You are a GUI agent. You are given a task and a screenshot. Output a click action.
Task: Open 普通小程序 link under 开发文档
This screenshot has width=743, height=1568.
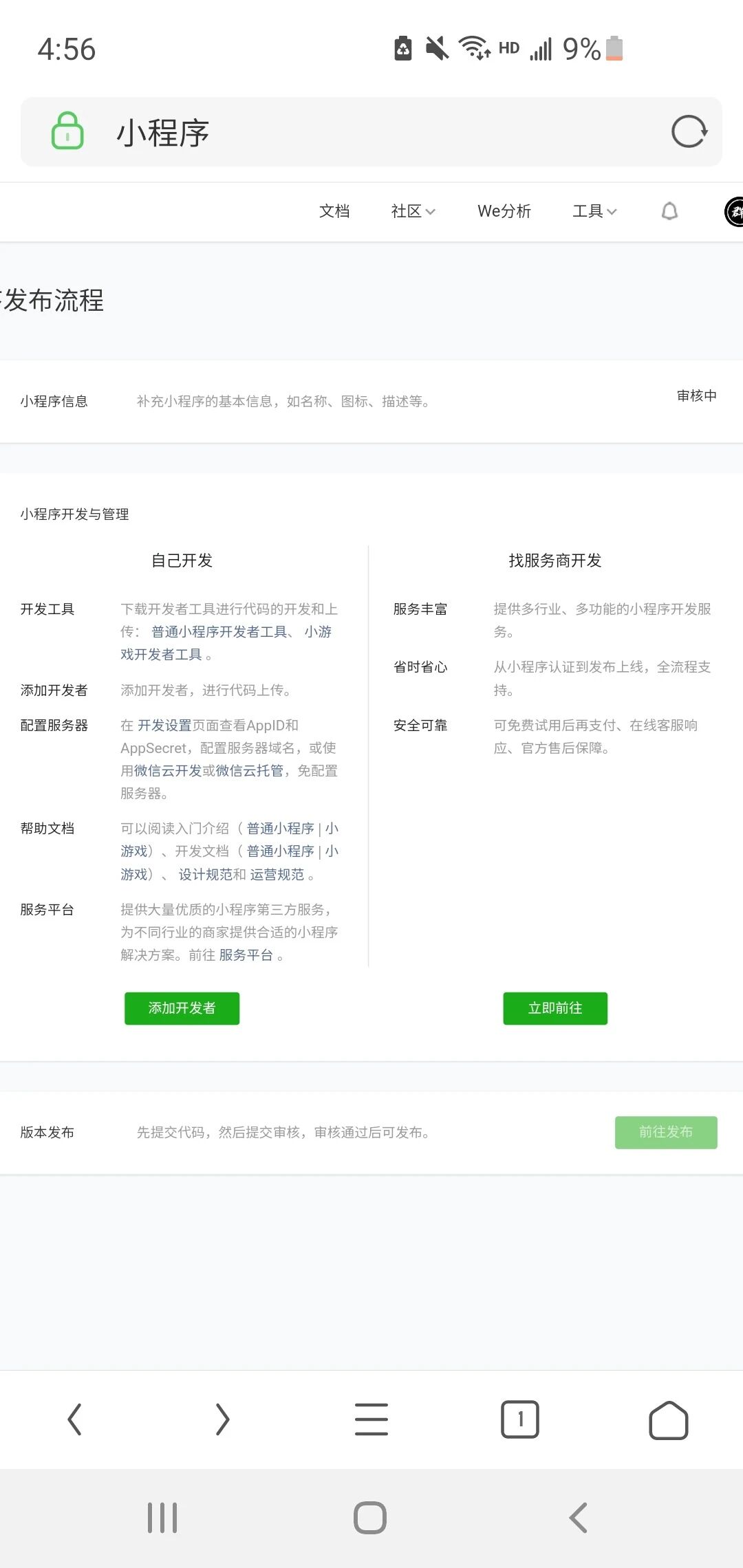[280, 851]
